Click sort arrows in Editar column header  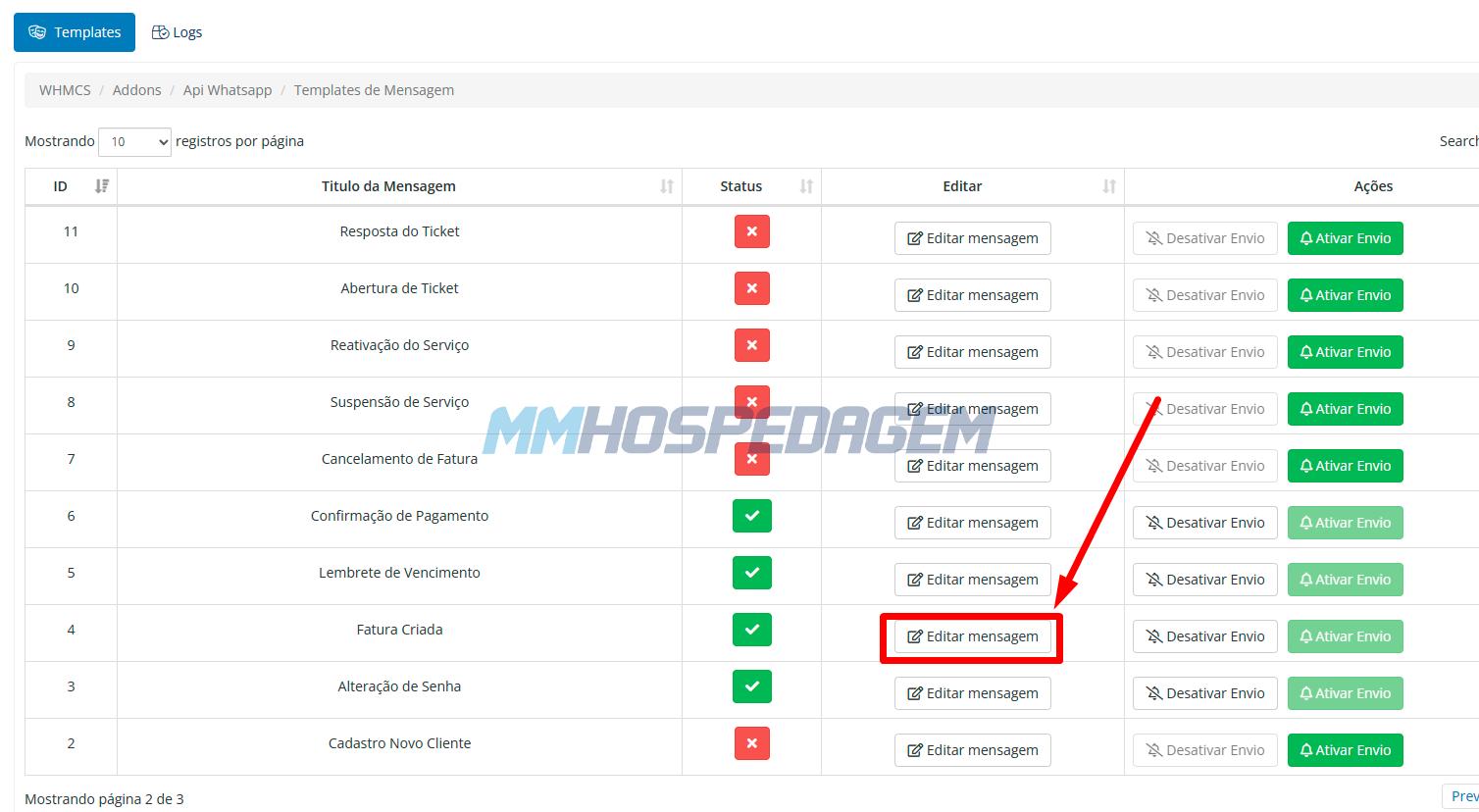click(x=1109, y=186)
